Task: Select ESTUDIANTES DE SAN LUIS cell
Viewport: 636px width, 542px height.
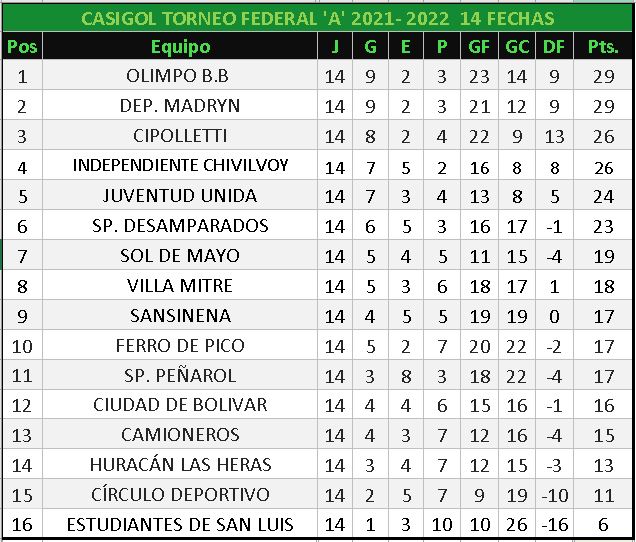Action: [180, 525]
